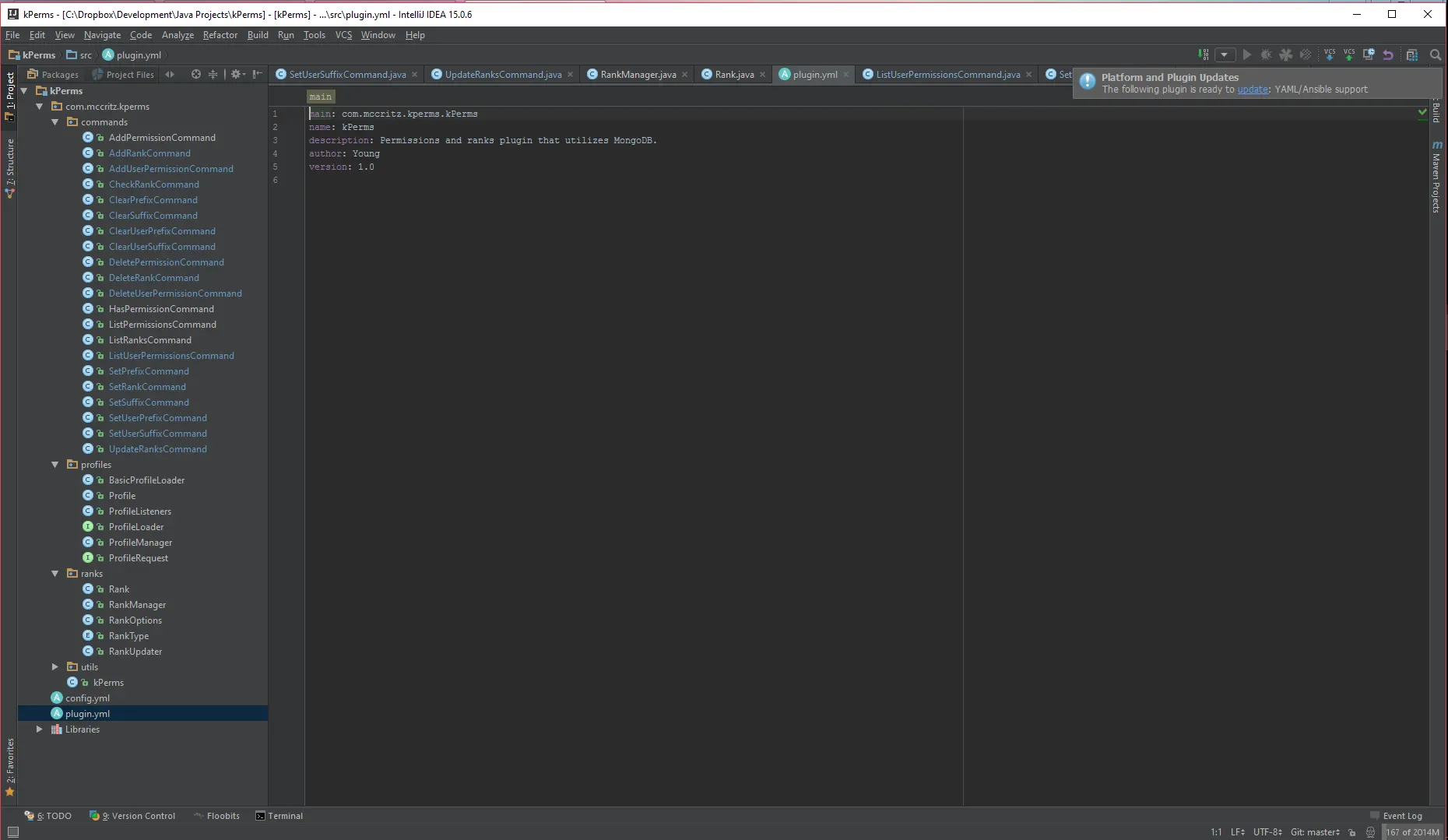Collapse the commands folder arrow
The width and height of the screenshot is (1448, 840).
(55, 122)
